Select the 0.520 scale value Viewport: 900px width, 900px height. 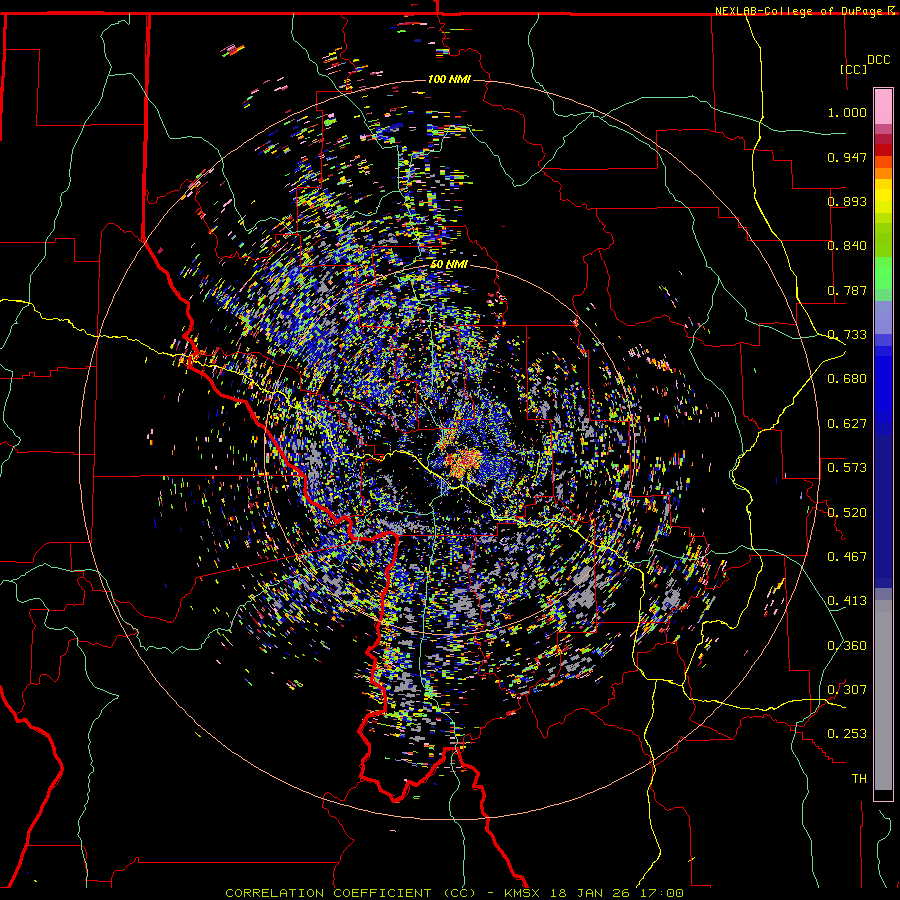coord(847,513)
